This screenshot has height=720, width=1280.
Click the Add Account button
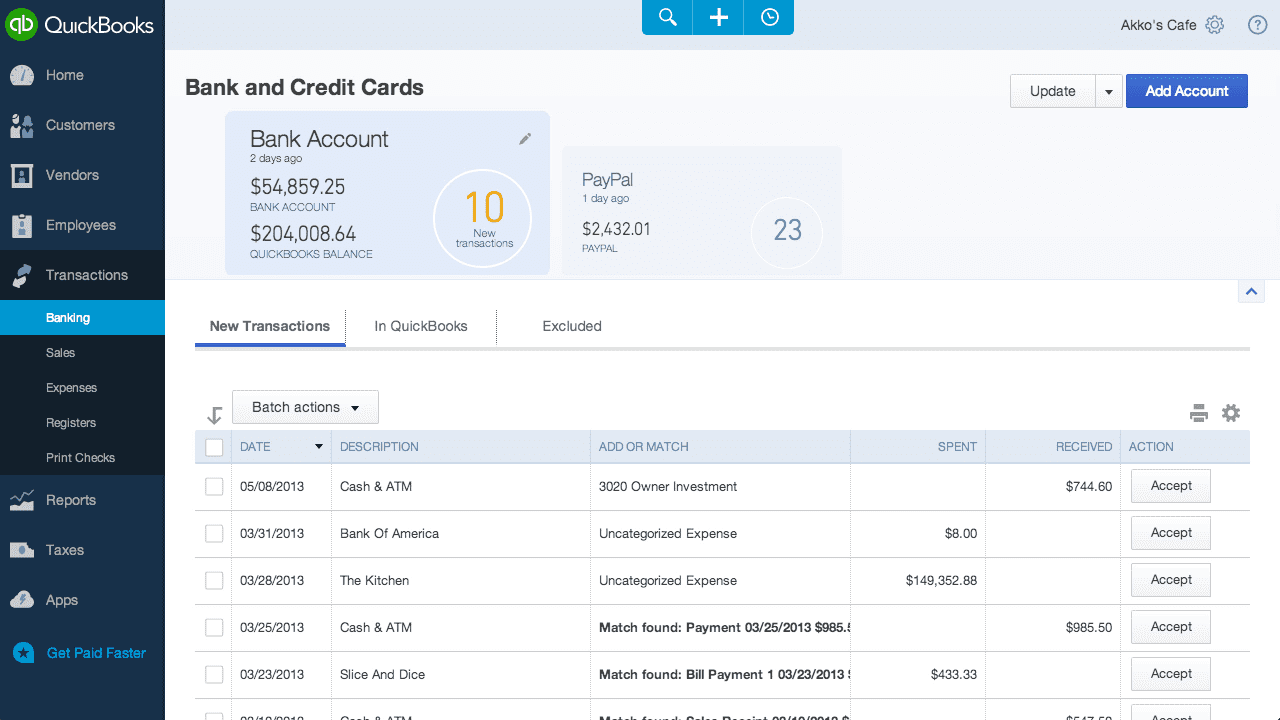[1187, 91]
